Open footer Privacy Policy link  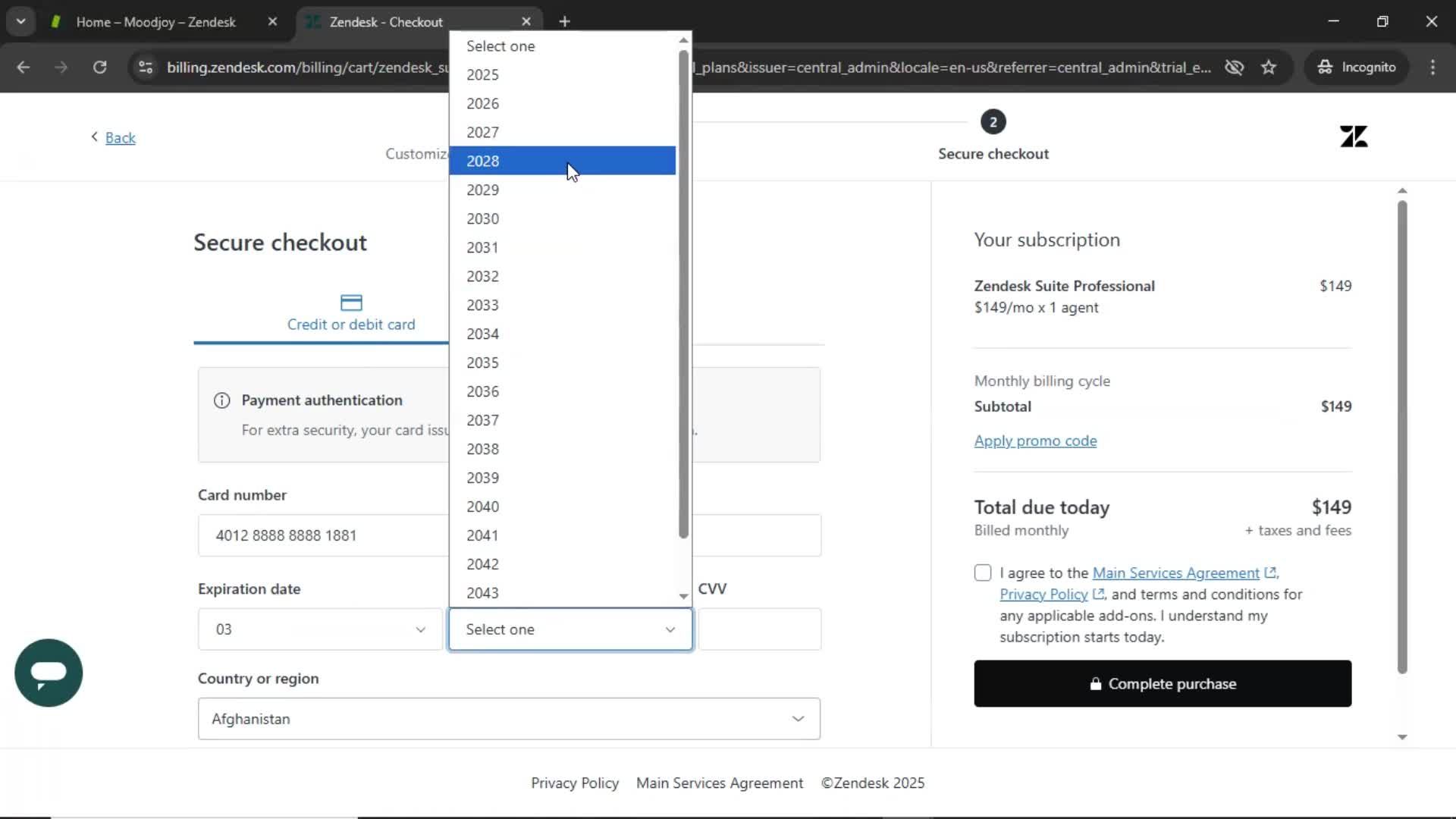coord(575,783)
